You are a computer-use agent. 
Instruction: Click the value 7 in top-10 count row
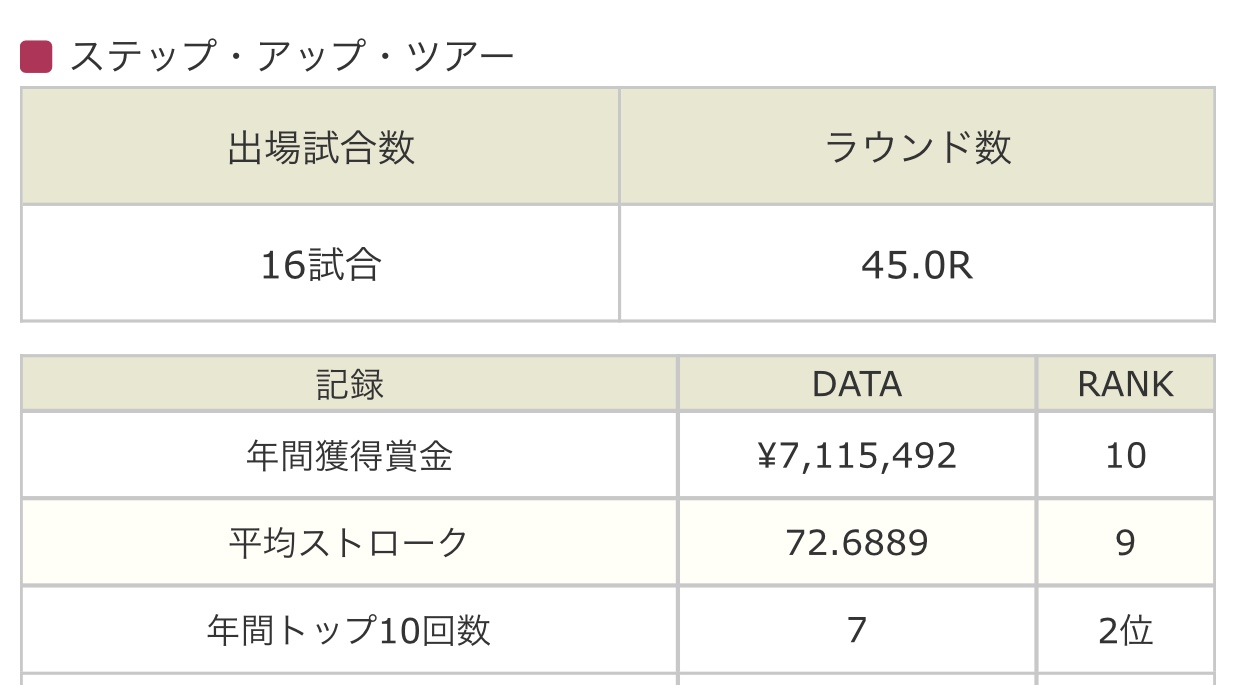pyautogui.click(x=857, y=630)
